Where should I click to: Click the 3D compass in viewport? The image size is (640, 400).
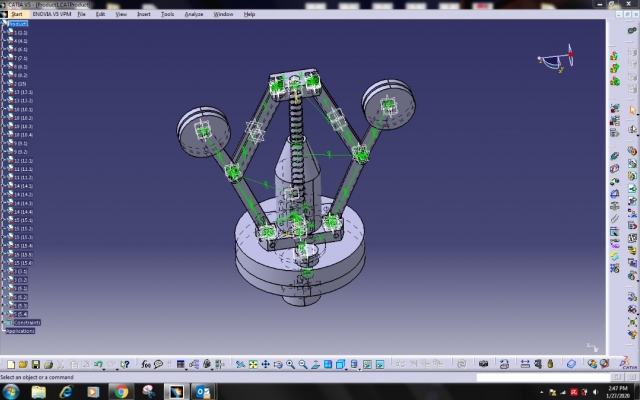pyautogui.click(x=557, y=59)
